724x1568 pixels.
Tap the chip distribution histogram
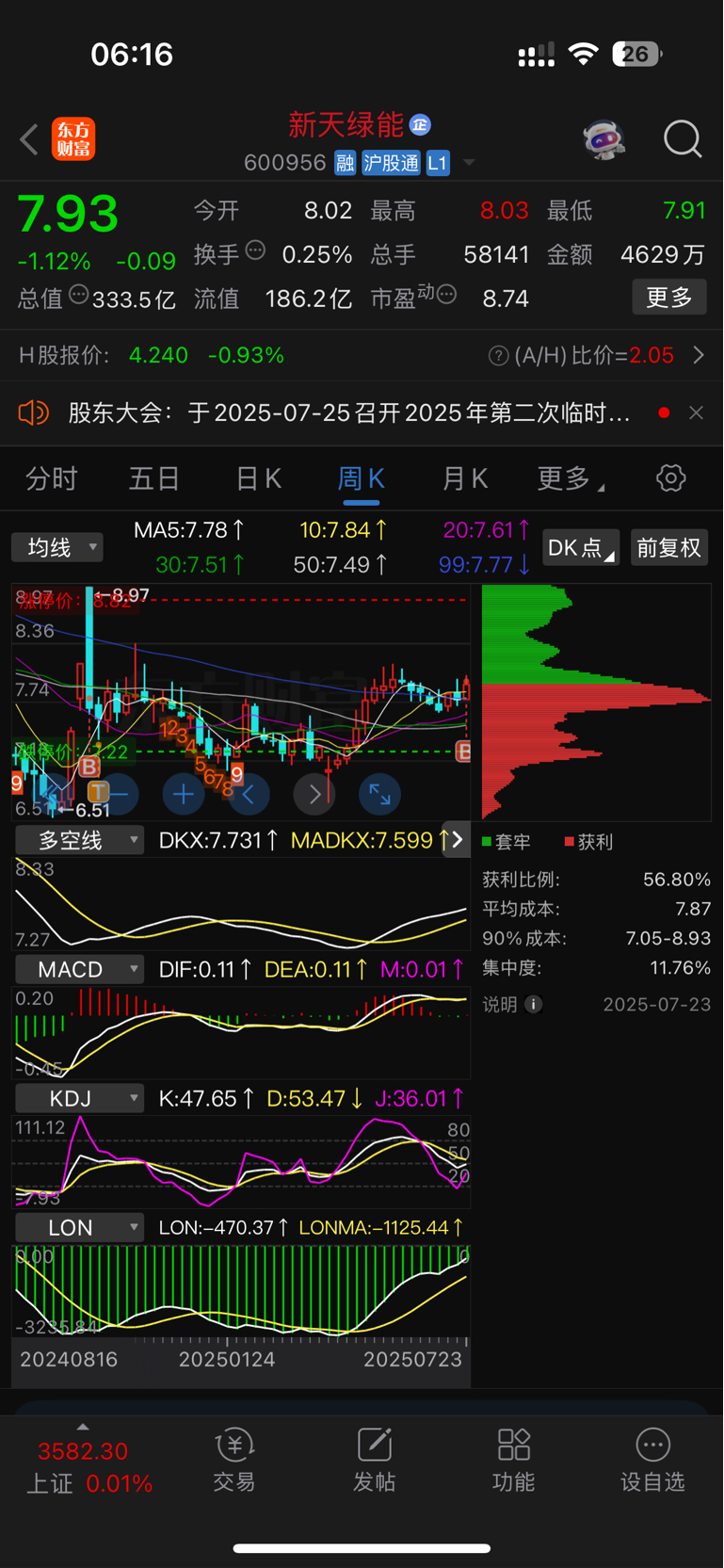595,702
